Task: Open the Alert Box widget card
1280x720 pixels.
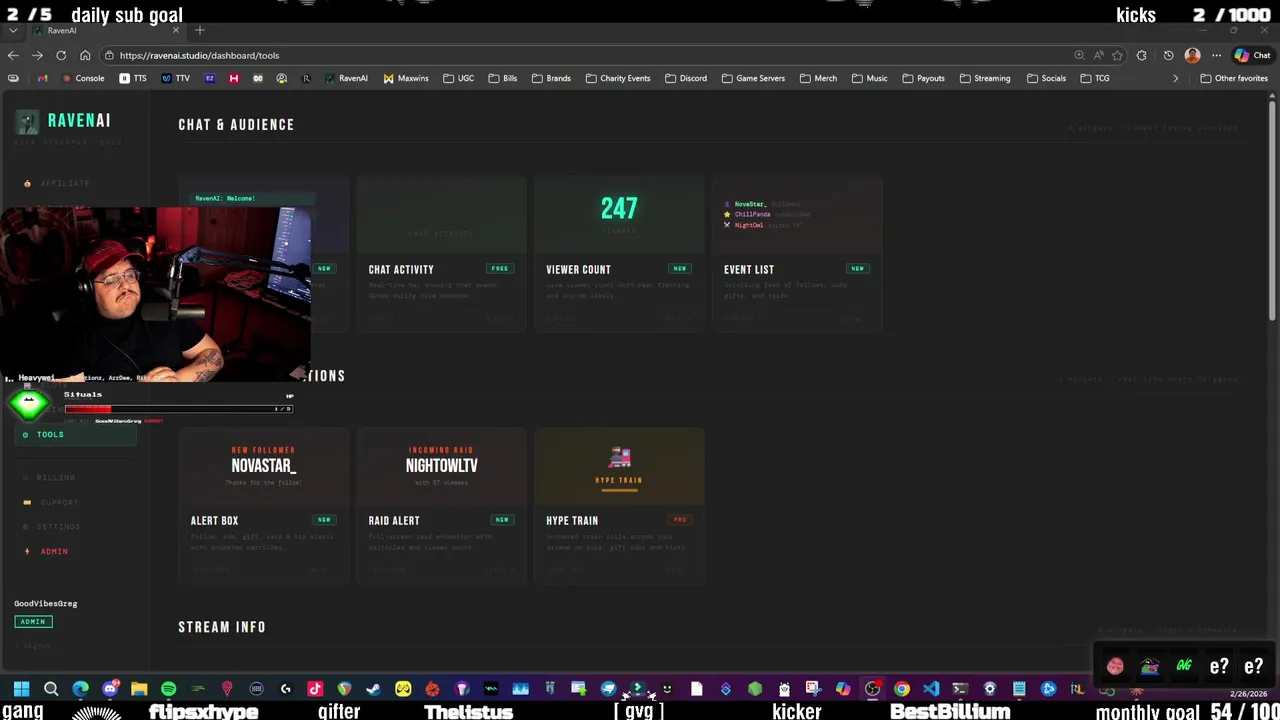Action: point(263,505)
